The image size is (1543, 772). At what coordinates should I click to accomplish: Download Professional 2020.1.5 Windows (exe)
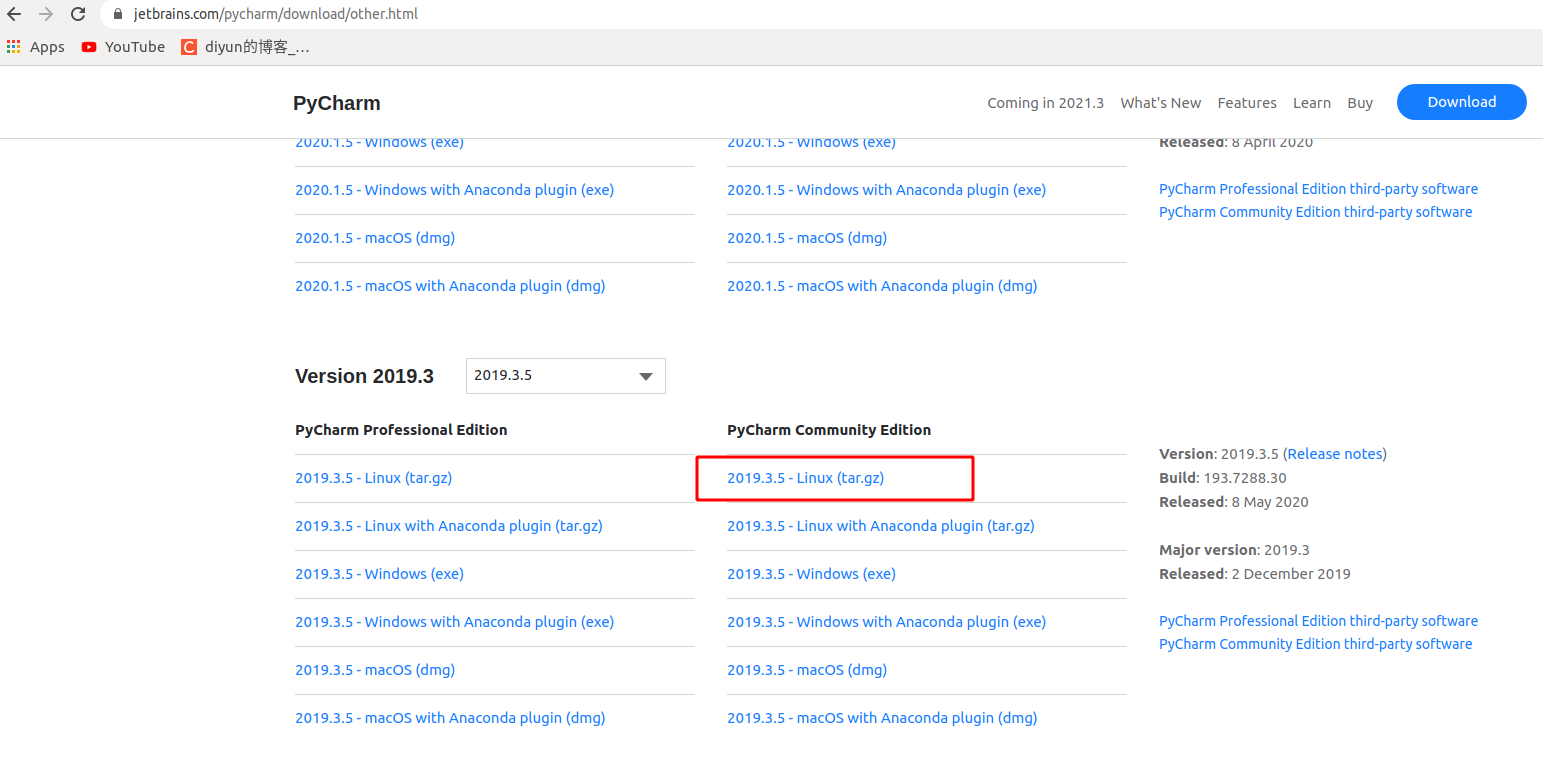379,142
